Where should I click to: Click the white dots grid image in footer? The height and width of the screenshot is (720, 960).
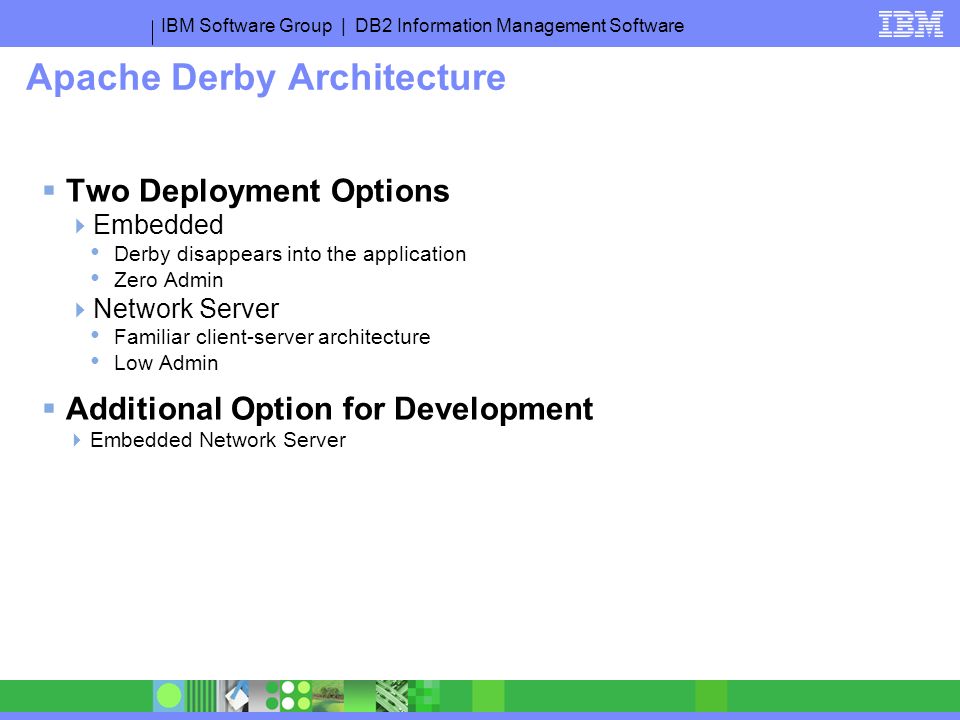coord(296,696)
